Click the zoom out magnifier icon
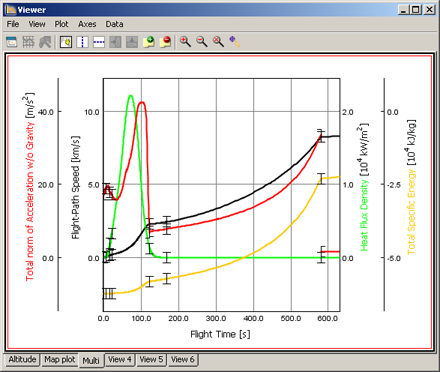The height and width of the screenshot is (372, 440). [x=202, y=42]
